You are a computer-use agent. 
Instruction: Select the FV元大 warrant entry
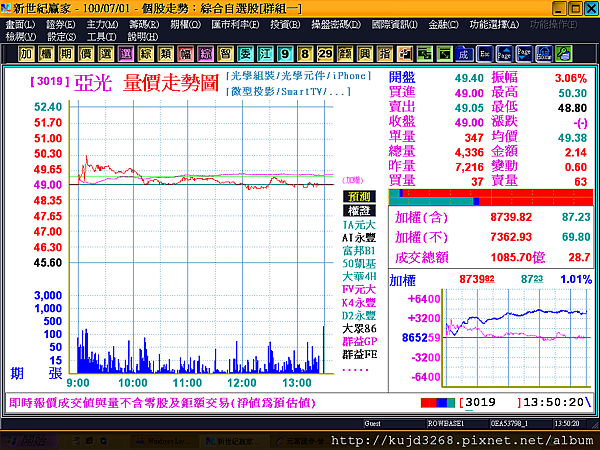359,289
